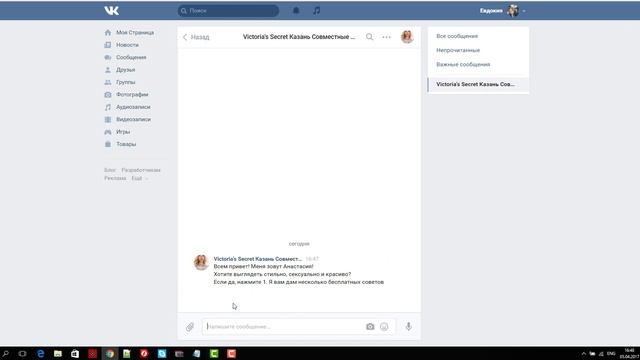
Task: Go to Моя Страница
Action: (135, 32)
